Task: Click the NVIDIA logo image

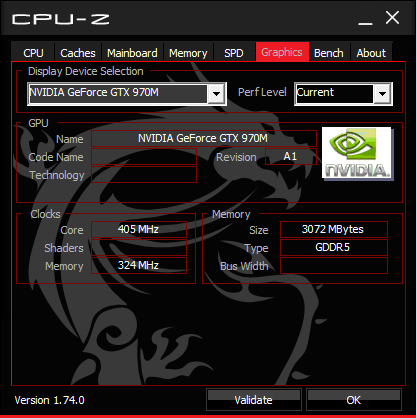Action: tap(358, 154)
